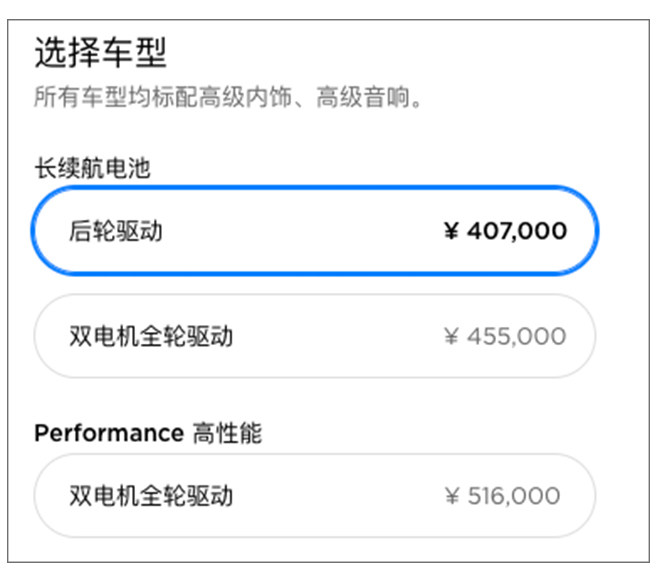Select the most expensive model option
The image size is (666, 586).
[315, 496]
